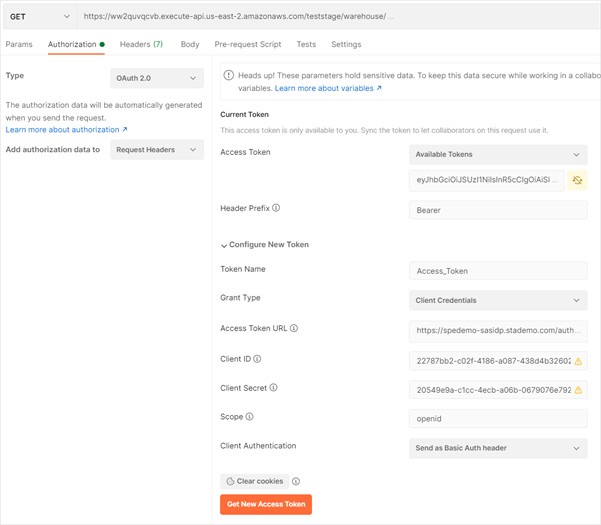Click info icon next to Header Prefix

276,209
